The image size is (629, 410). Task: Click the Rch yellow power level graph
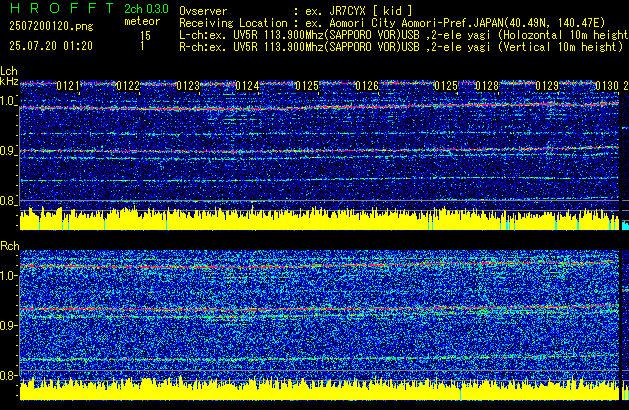click(319, 388)
